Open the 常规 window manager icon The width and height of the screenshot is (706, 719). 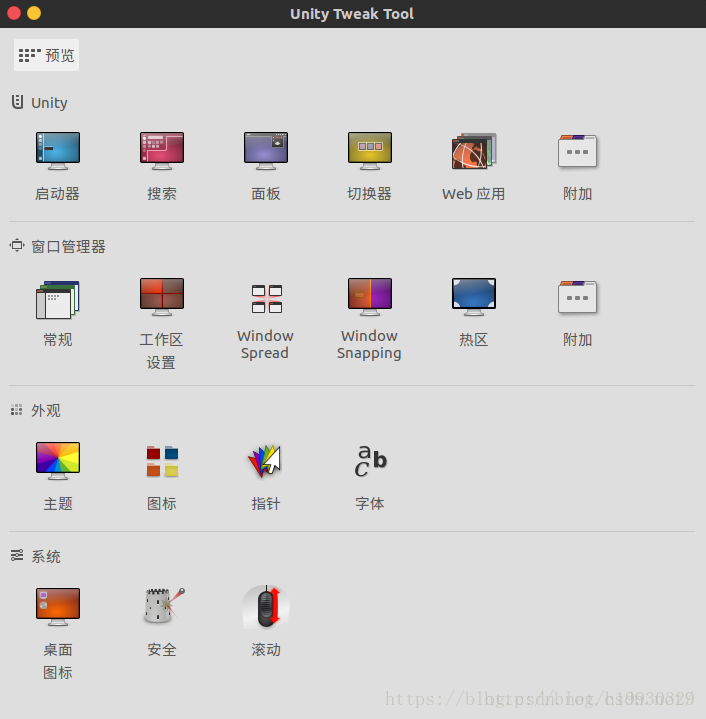(x=58, y=299)
